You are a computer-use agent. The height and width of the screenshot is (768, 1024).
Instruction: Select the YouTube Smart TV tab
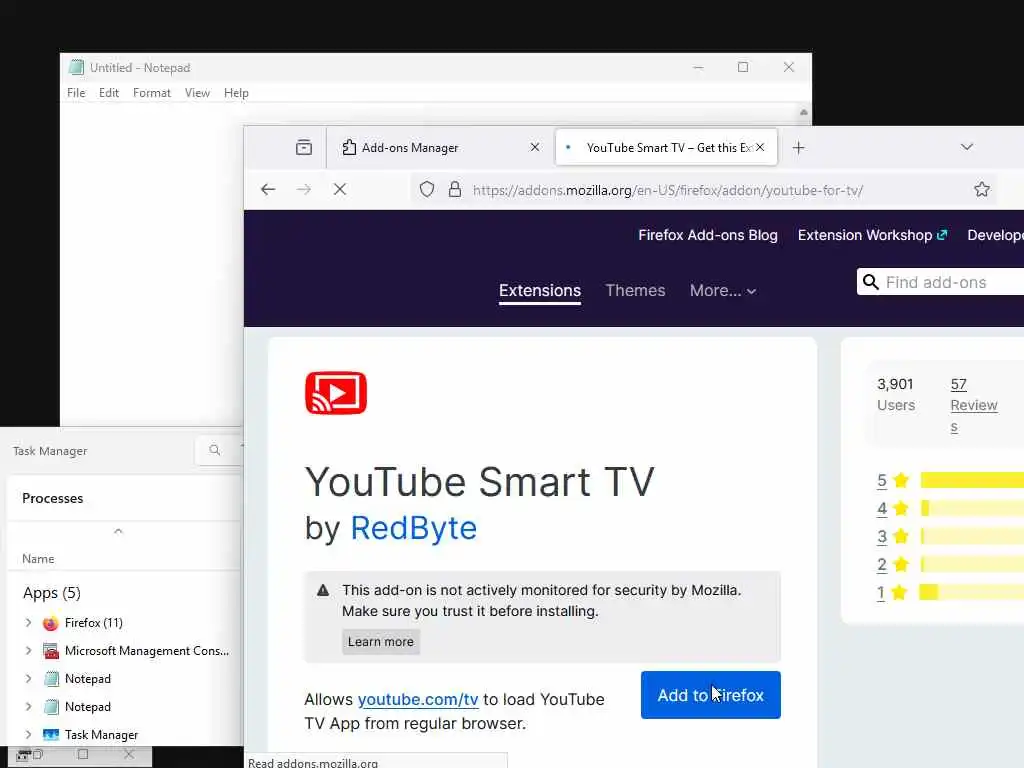coord(665,148)
